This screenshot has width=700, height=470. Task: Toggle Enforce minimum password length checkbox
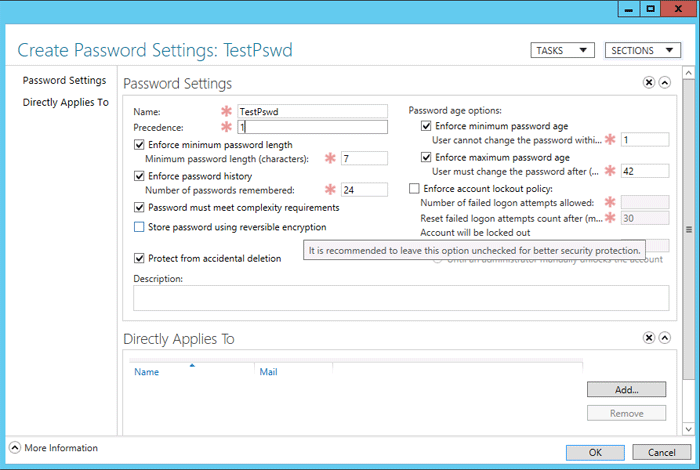point(139,145)
